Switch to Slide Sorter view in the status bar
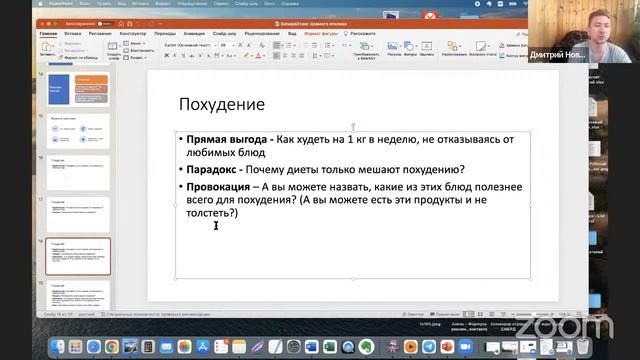 480,314
